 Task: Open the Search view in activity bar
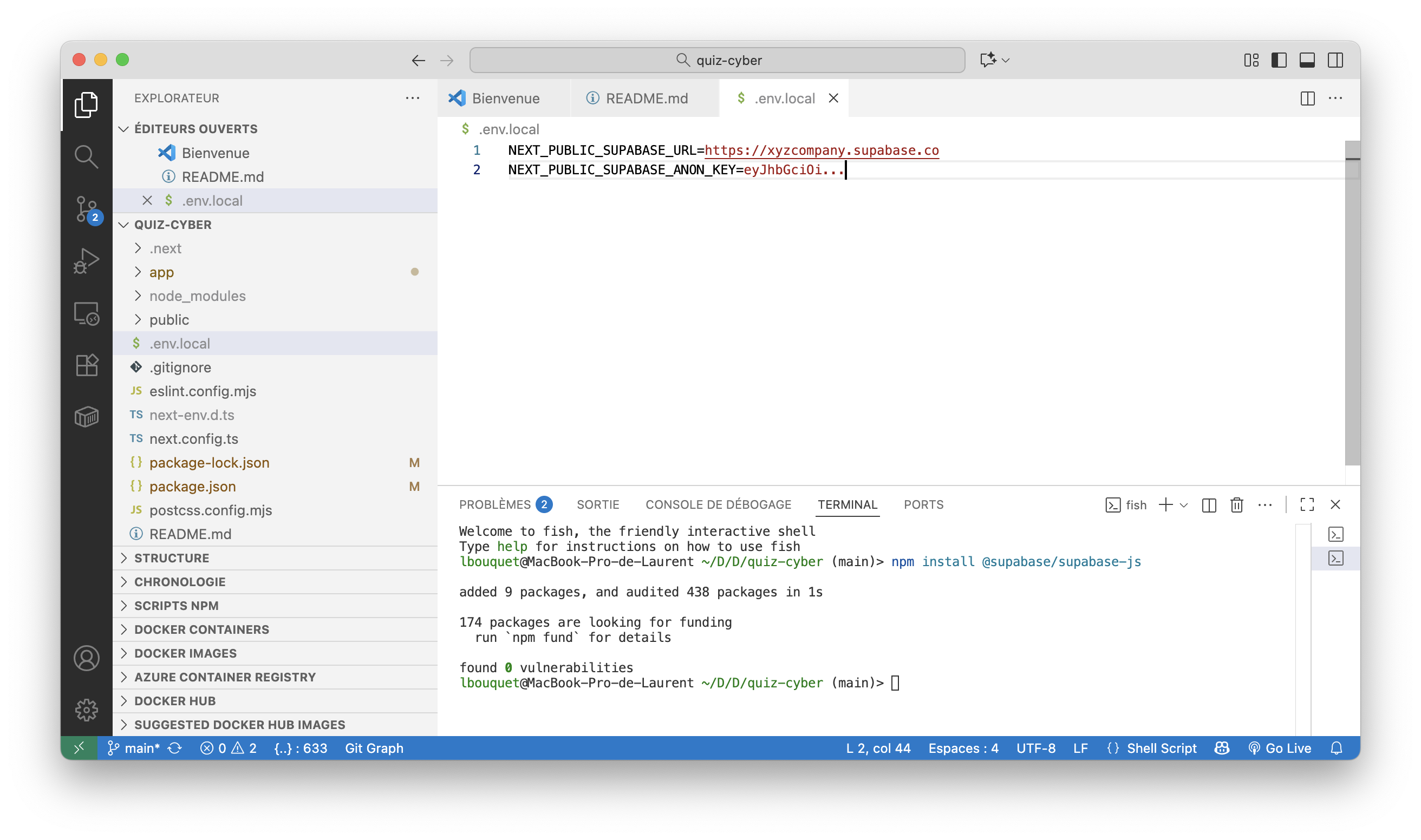[86, 157]
